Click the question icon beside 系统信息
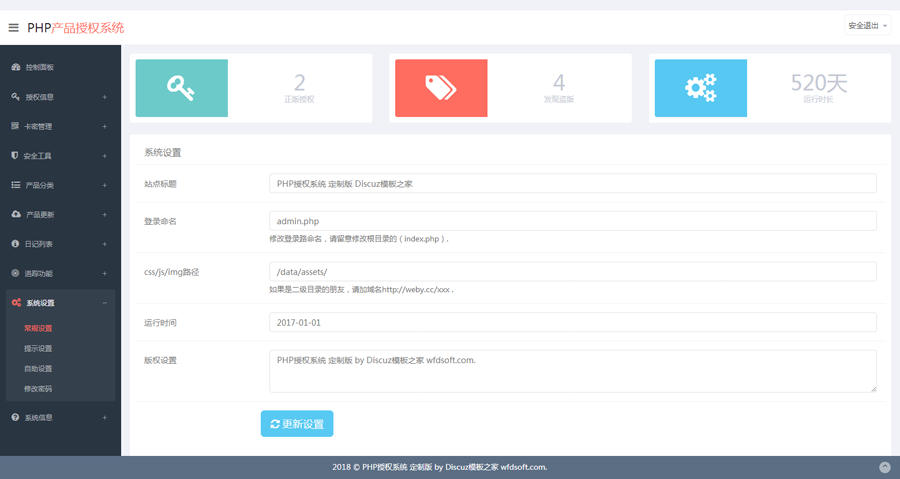This screenshot has width=900, height=479. click(x=15, y=418)
